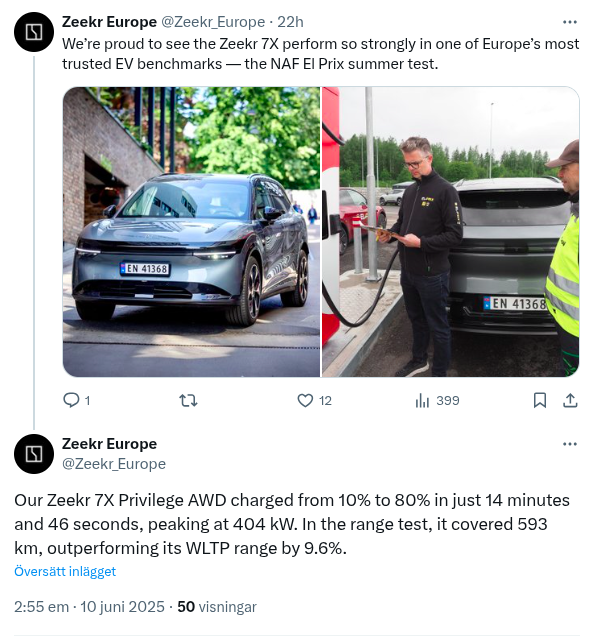Screen dimensions: 591x636
Task: Click the reply speech bubble icon
Action: (x=71, y=400)
